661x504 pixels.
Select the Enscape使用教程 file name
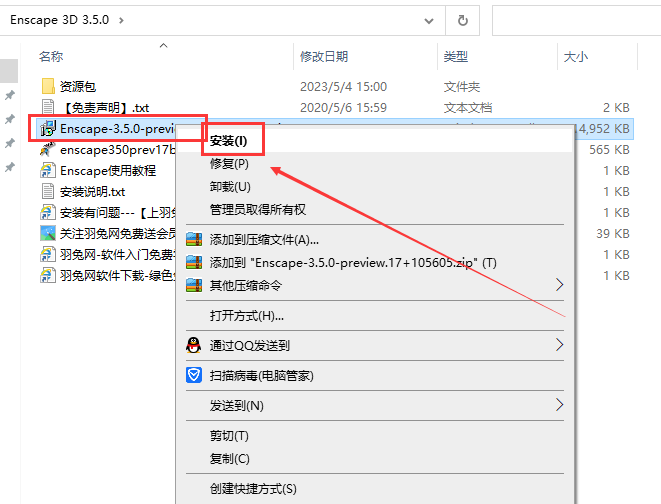tap(108, 171)
